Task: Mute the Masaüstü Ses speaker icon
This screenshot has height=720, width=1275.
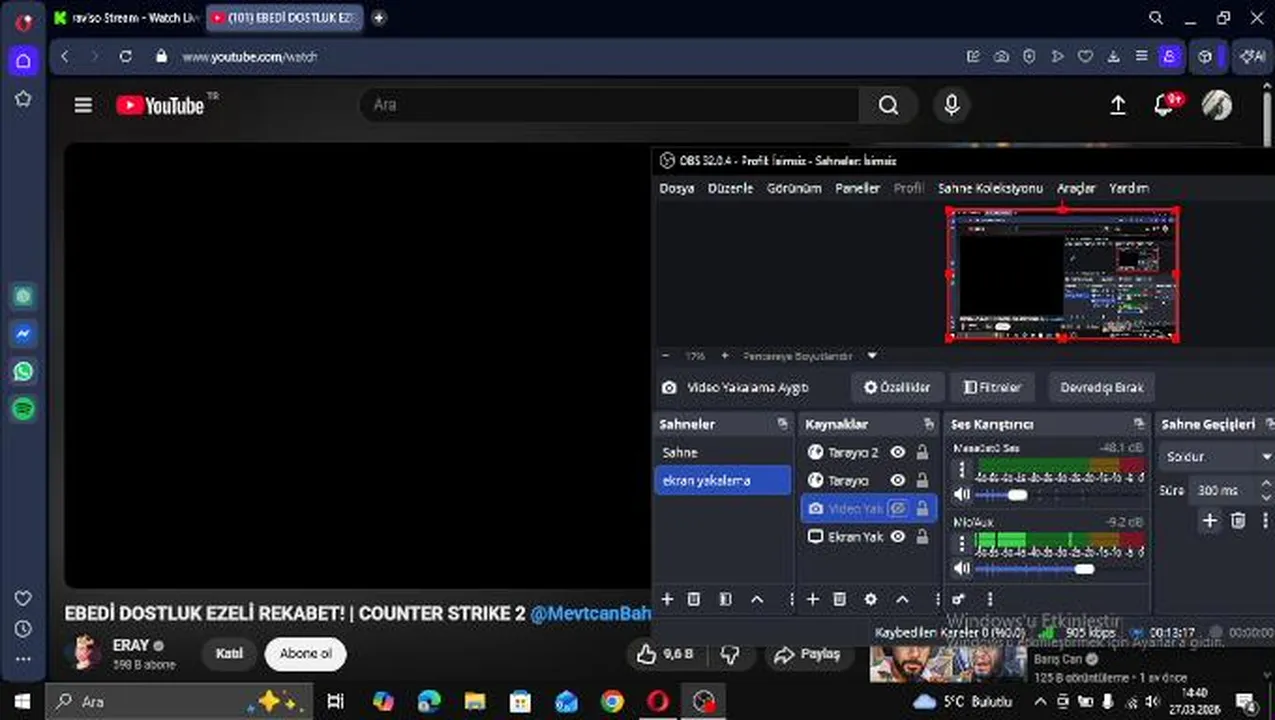Action: [961, 495]
